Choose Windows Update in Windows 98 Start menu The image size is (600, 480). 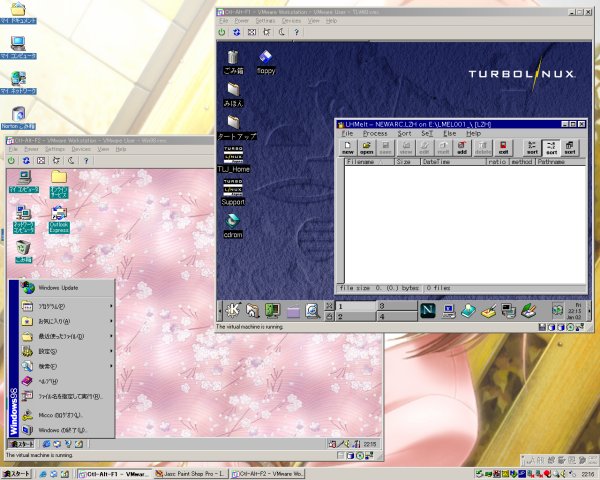click(67, 288)
